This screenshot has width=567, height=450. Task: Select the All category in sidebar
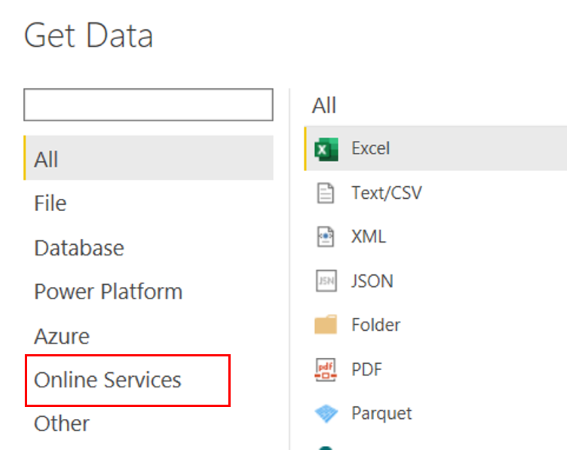click(149, 158)
